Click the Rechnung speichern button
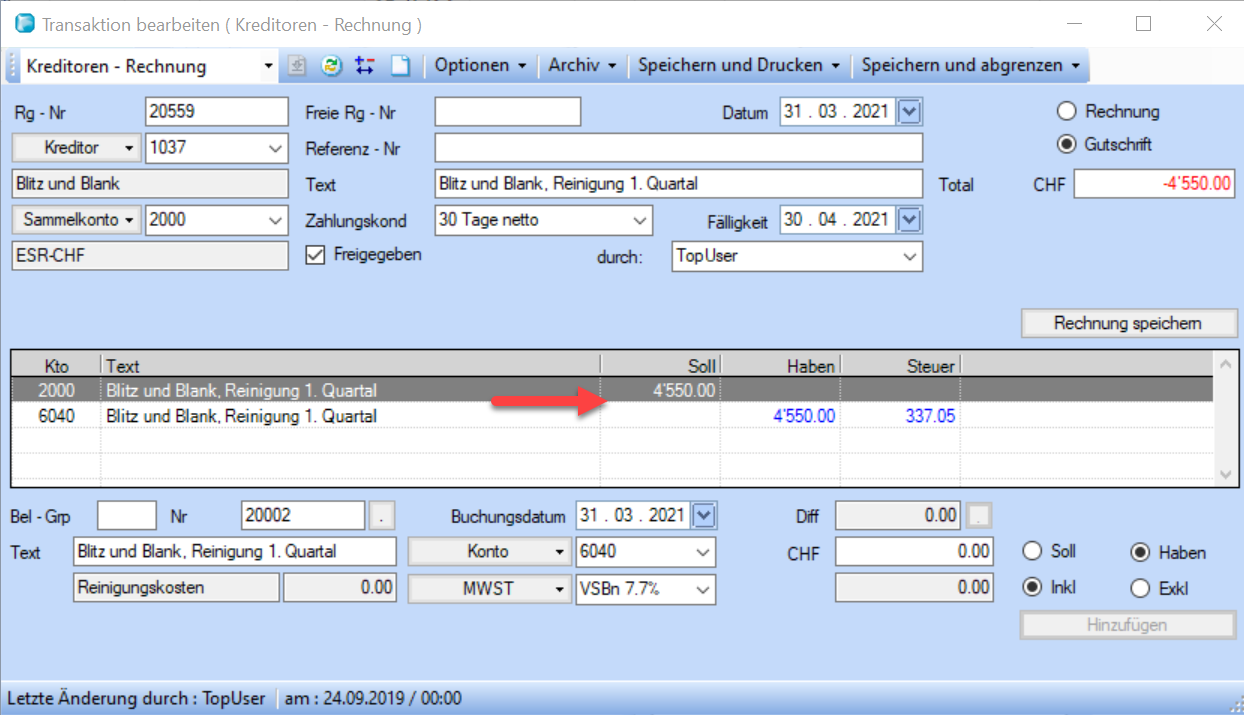This screenshot has width=1244, height=715. (x=1128, y=323)
